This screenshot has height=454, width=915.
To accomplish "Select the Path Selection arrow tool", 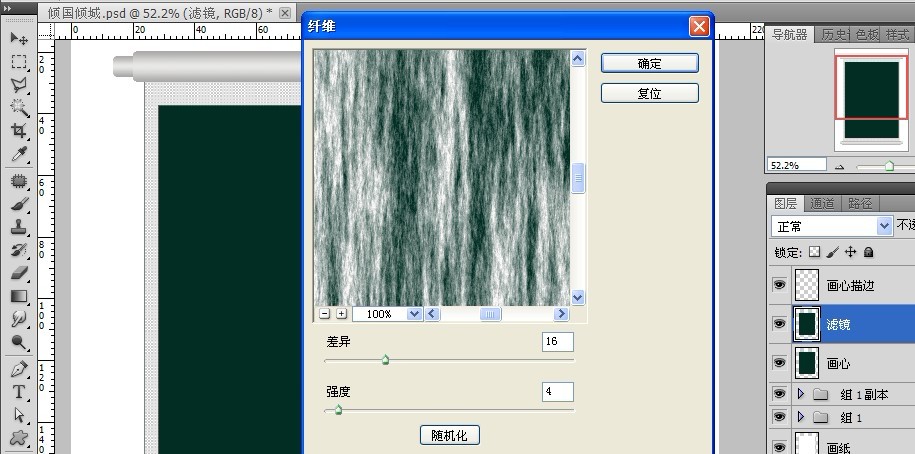I will coord(19,415).
